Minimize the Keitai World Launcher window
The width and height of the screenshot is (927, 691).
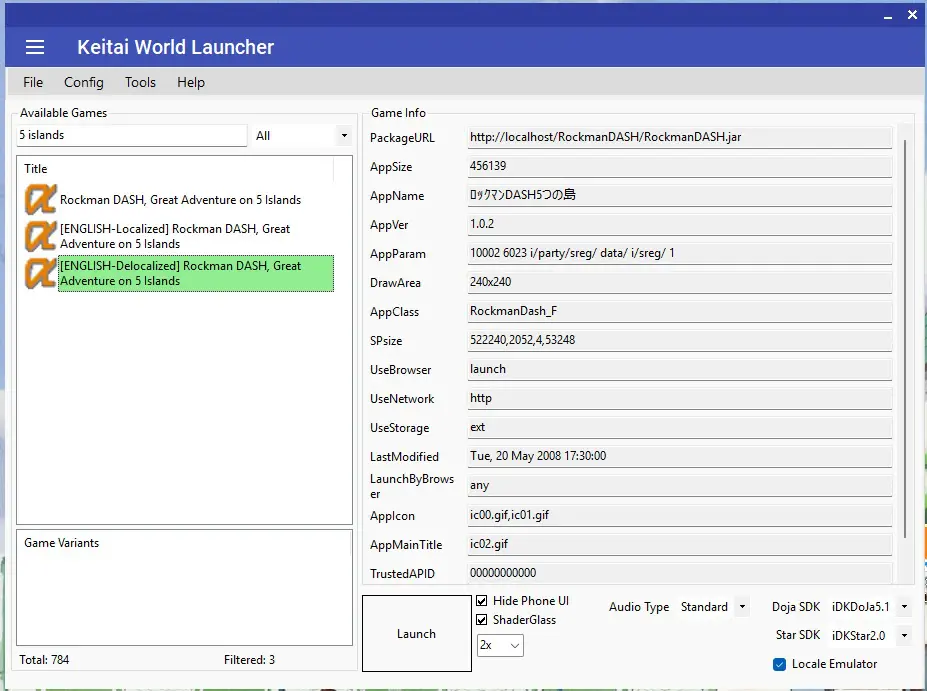click(888, 16)
